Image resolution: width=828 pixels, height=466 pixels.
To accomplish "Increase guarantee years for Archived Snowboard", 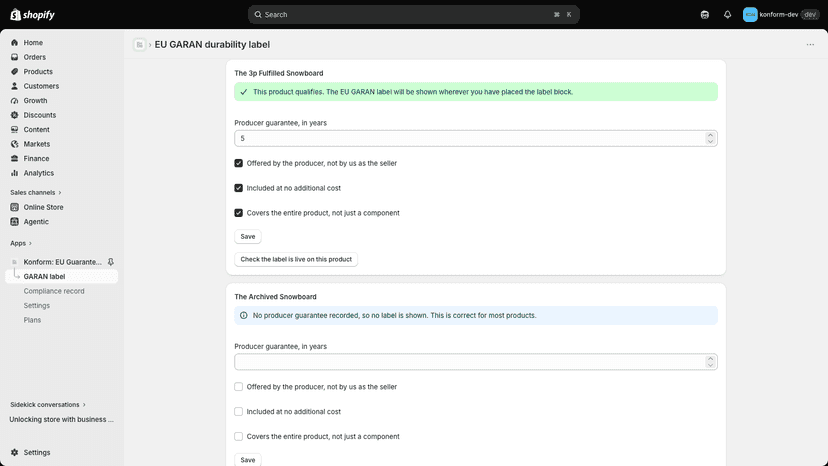I will (710, 359).
